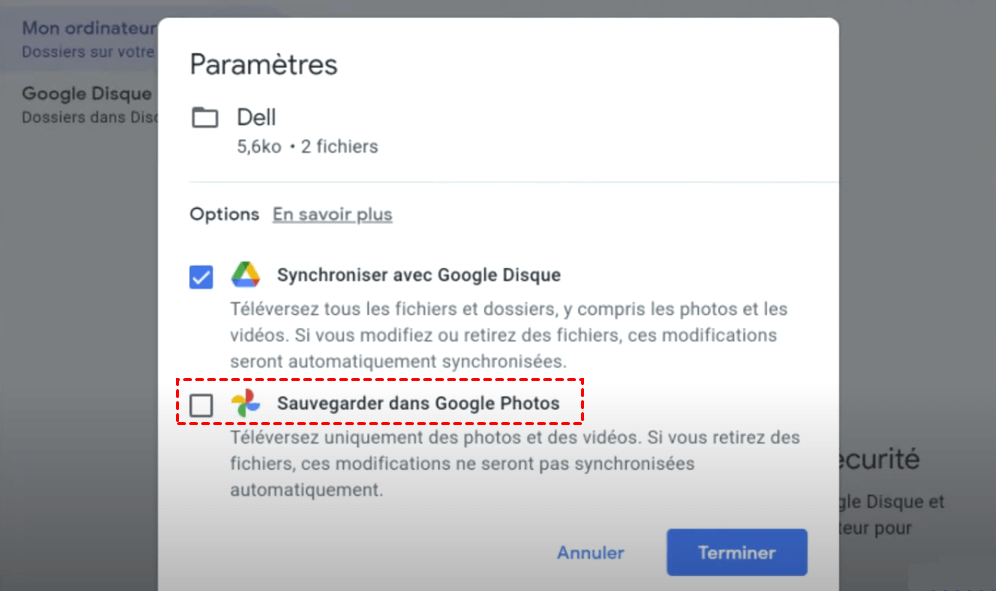Click the Google Photos backup description text

pos(514,464)
